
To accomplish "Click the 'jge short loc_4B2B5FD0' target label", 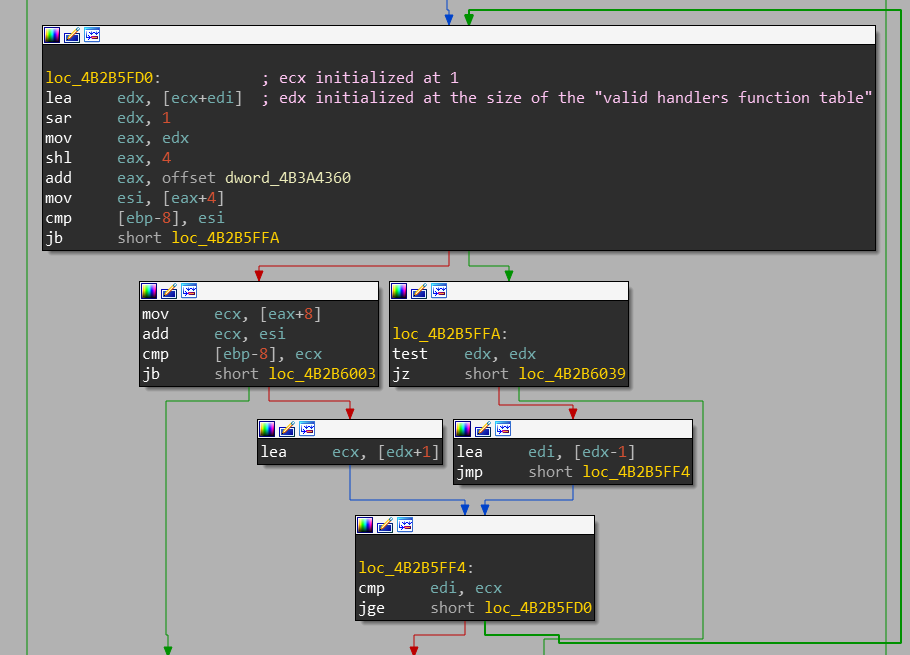I will click(538, 608).
